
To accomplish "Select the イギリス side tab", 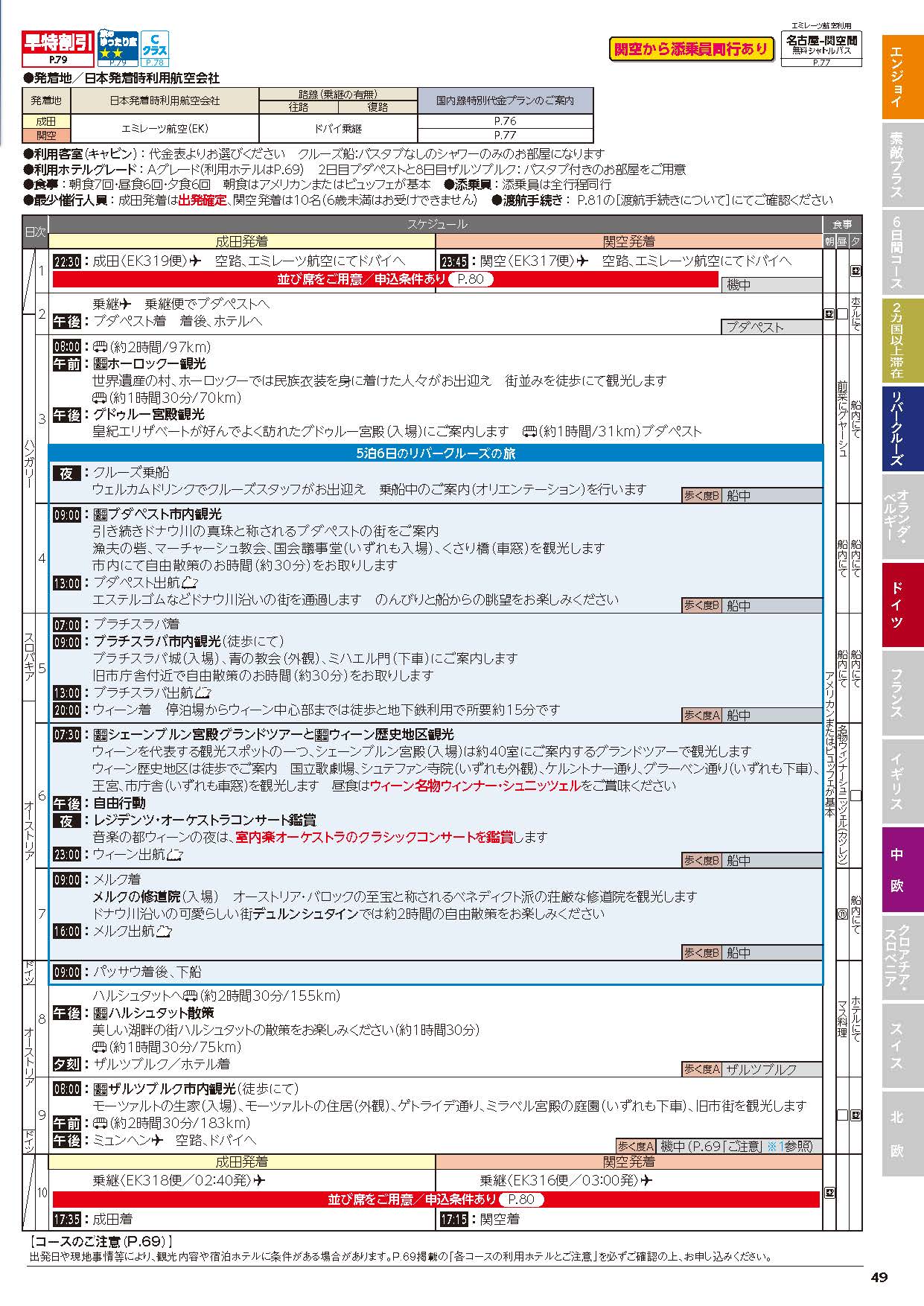I will [x=902, y=780].
